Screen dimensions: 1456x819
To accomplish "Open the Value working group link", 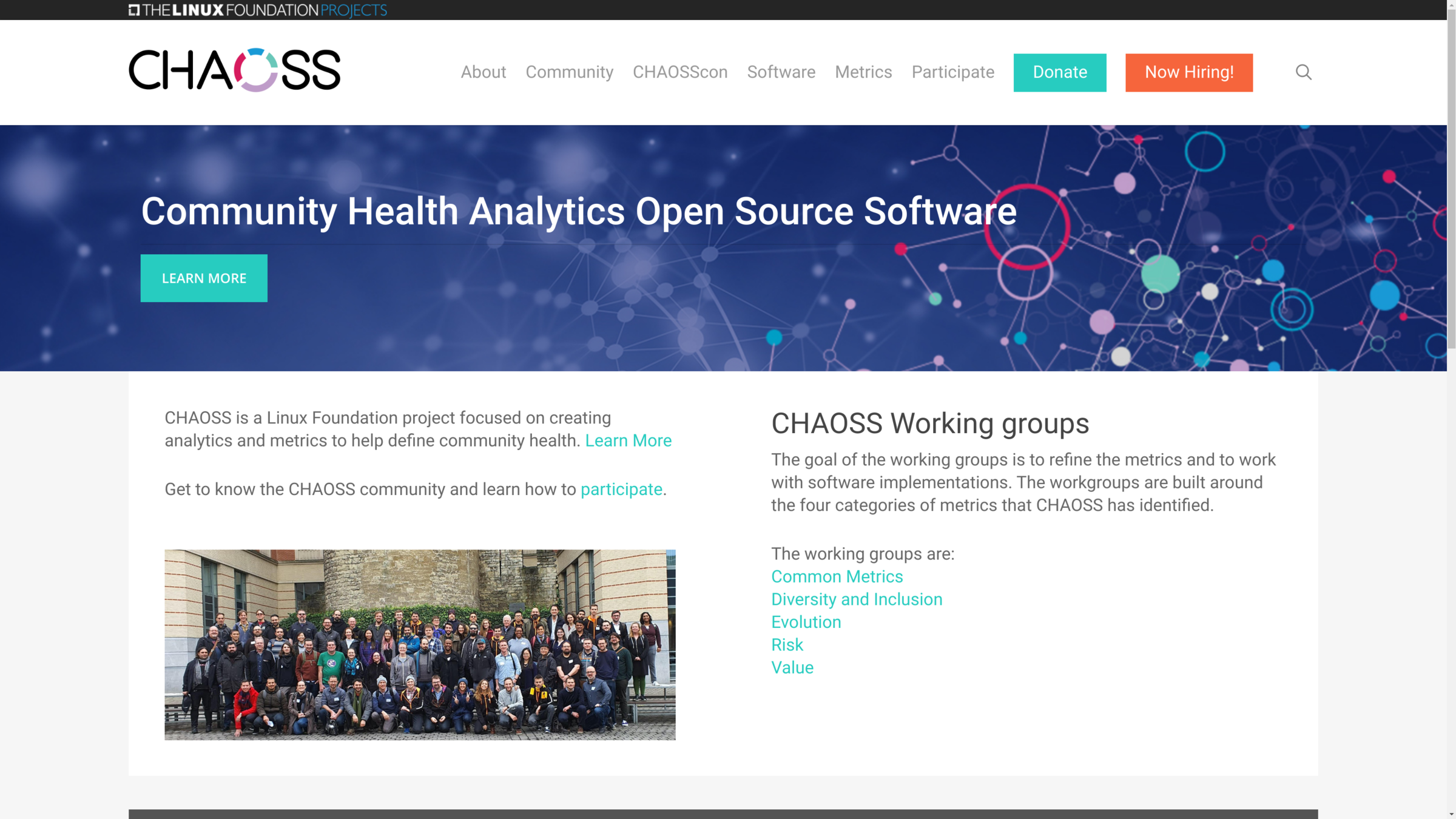I will (x=792, y=667).
